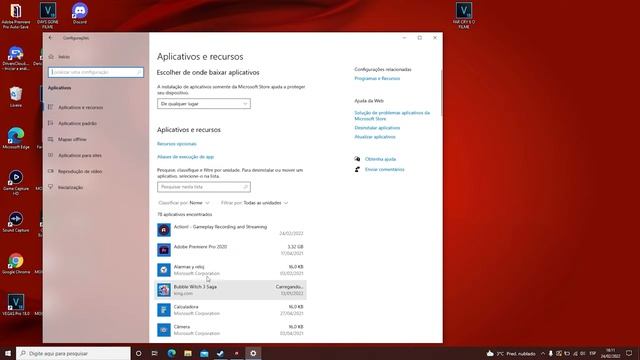Click the Adobe Premiere Pro 2020 app icon

coord(164,250)
